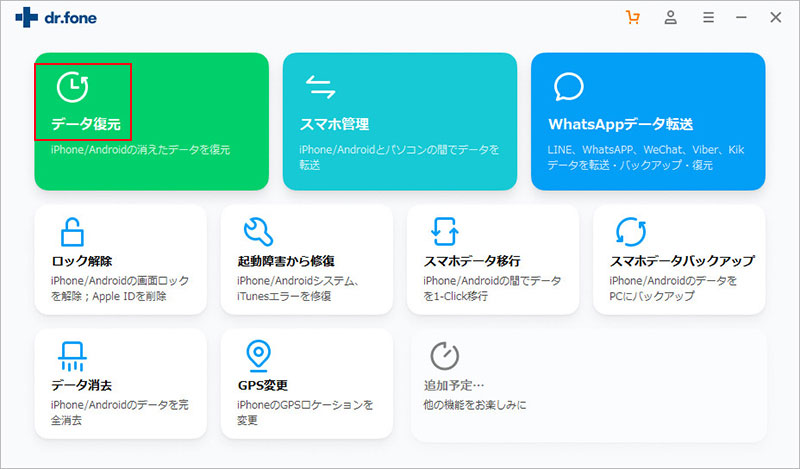The width and height of the screenshot is (800, 469).
Task: Click the 追加予定 coming soon tile
Action: point(588,385)
